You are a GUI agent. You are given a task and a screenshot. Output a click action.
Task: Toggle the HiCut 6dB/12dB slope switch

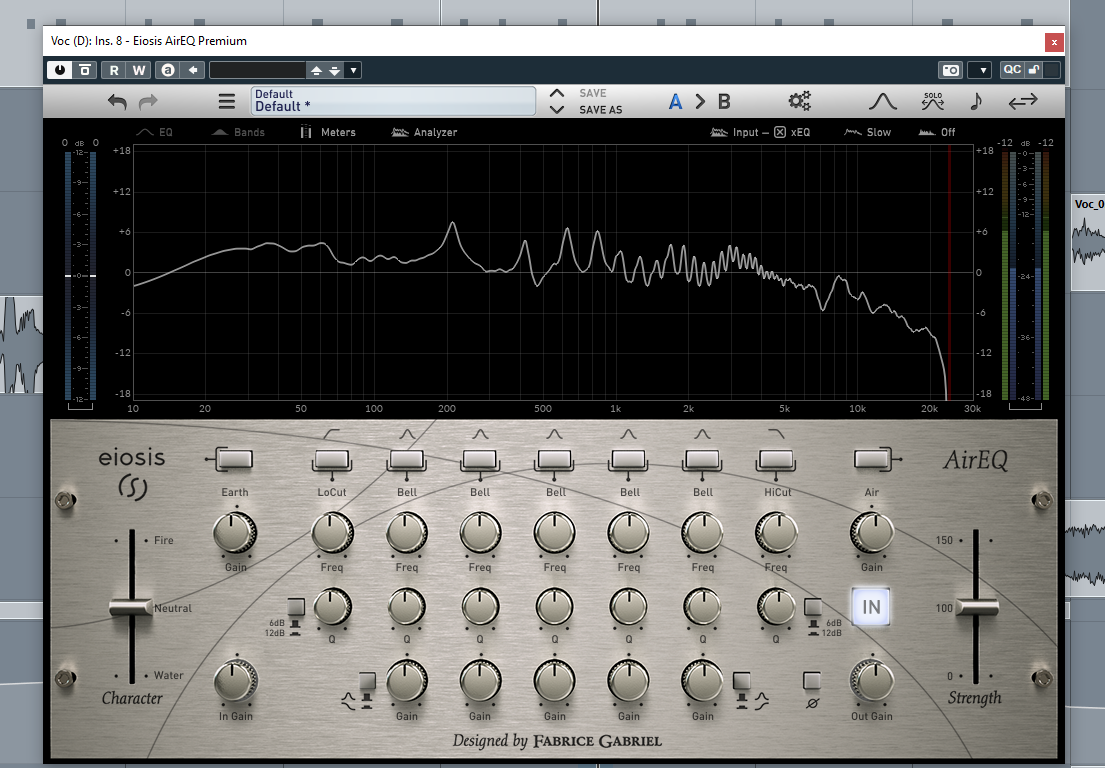coord(813,607)
